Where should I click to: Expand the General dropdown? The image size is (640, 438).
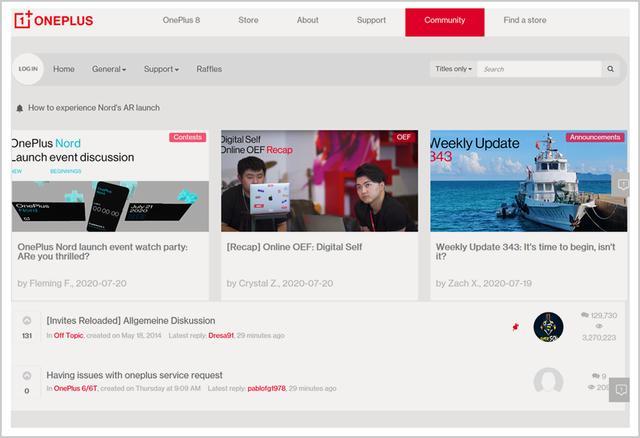click(109, 69)
